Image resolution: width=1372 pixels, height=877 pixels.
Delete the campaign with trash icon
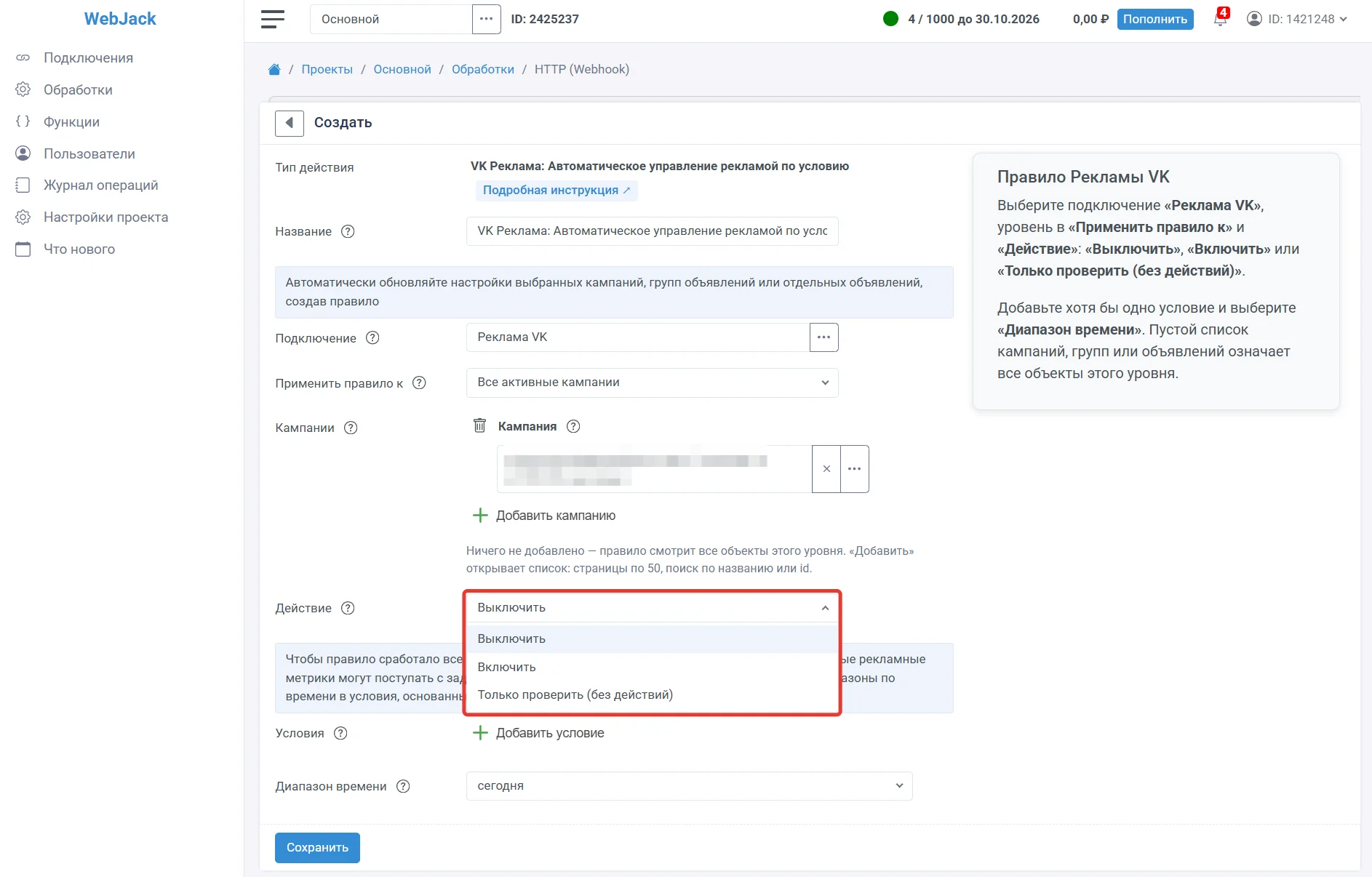pyautogui.click(x=479, y=425)
